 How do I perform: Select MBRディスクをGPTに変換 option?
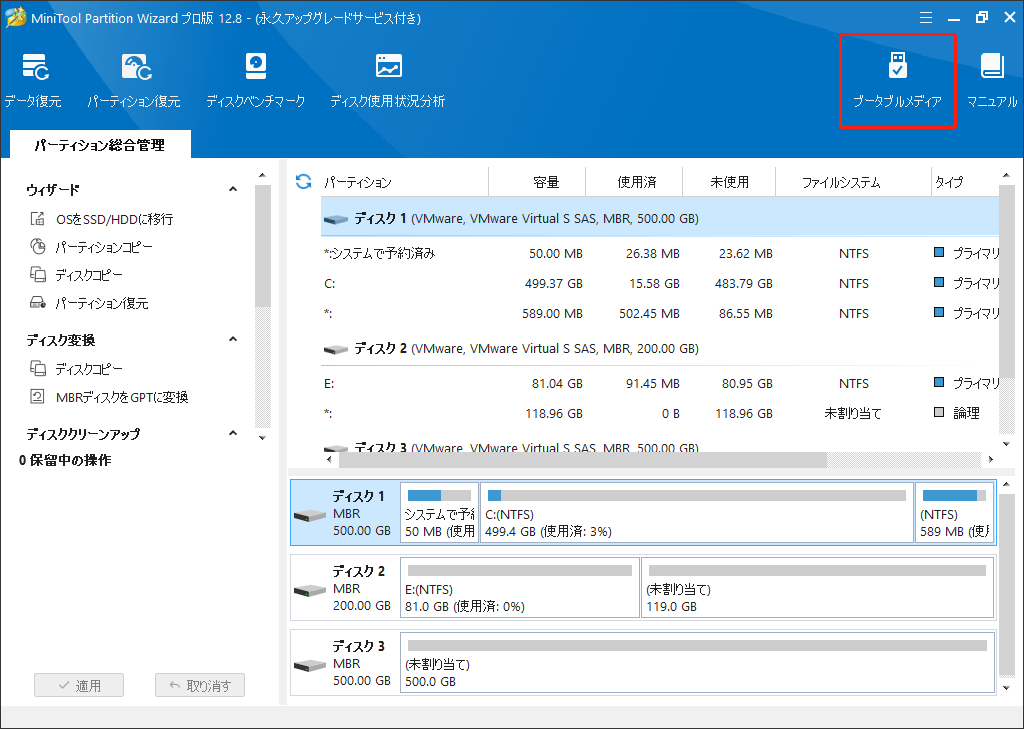click(x=109, y=397)
